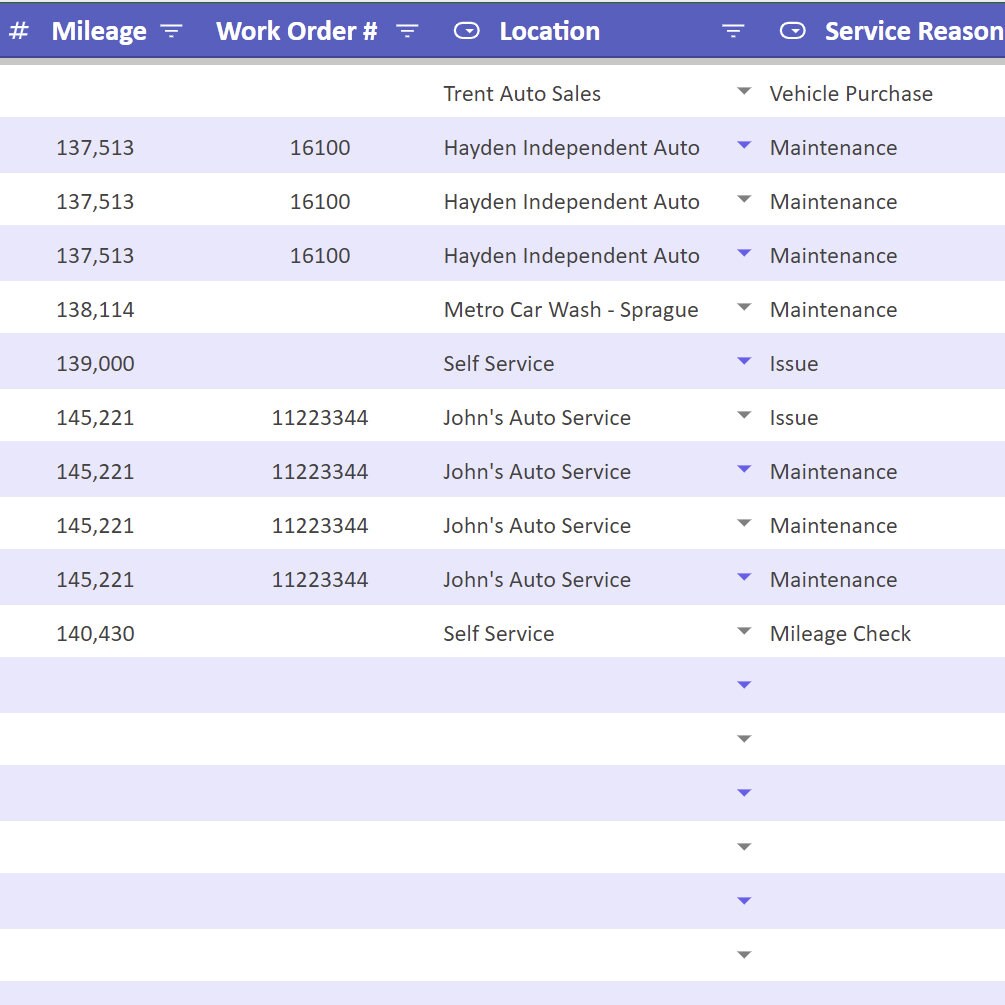Expand dropdown on the Trent Auto Sales row
This screenshot has width=1005, height=1005.
743,91
